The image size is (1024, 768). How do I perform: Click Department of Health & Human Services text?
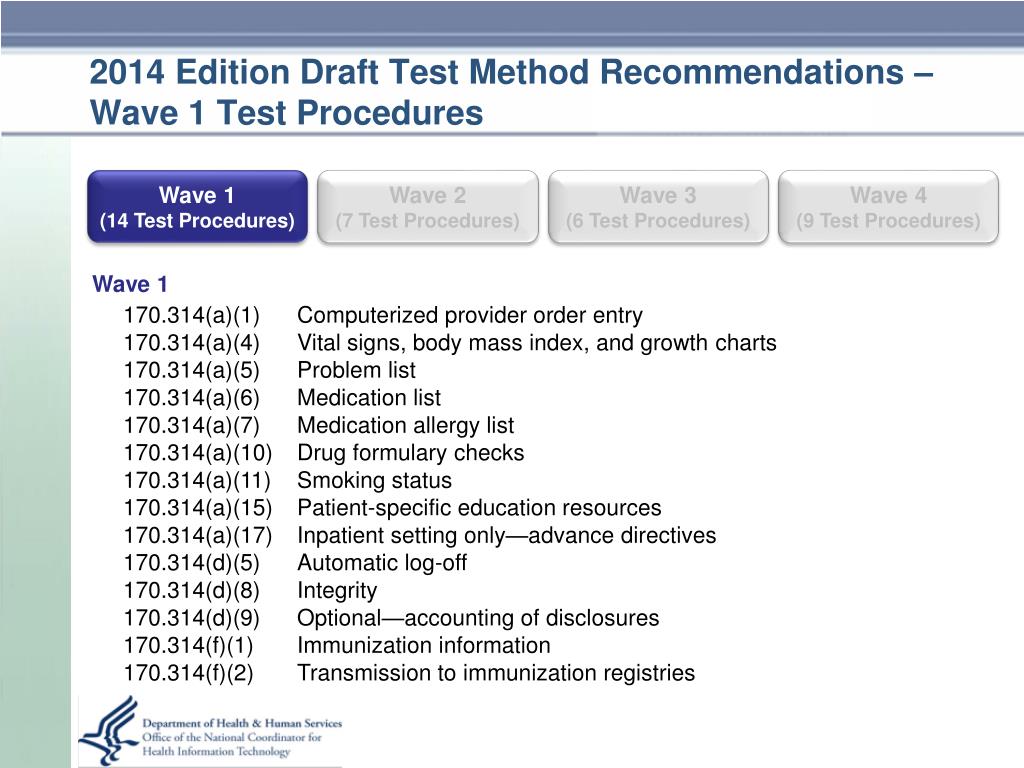click(242, 724)
